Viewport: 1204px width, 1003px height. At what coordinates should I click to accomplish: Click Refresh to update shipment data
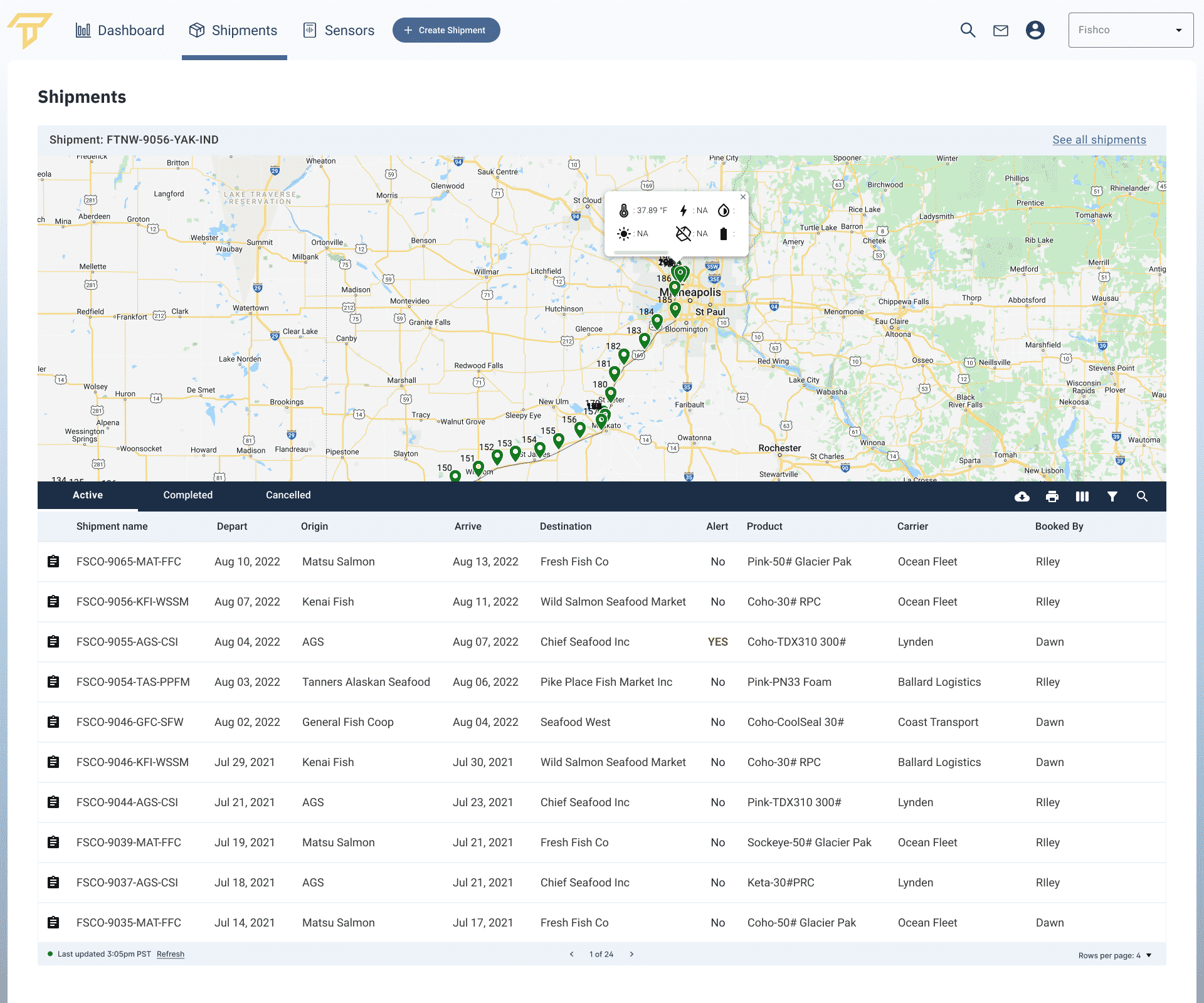click(170, 953)
